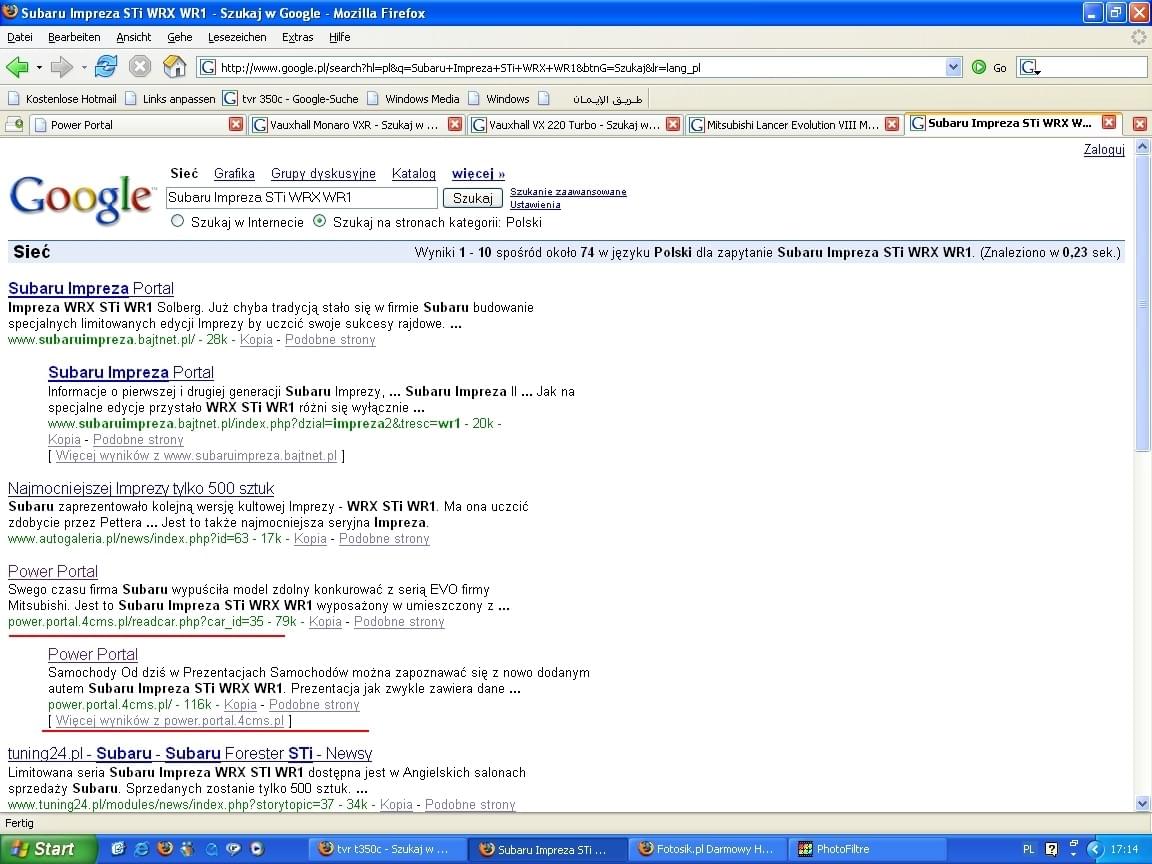Screen dimensions: 1152x864
Task: Open the first Subaru Impreza Portal result
Action: [x=91, y=289]
